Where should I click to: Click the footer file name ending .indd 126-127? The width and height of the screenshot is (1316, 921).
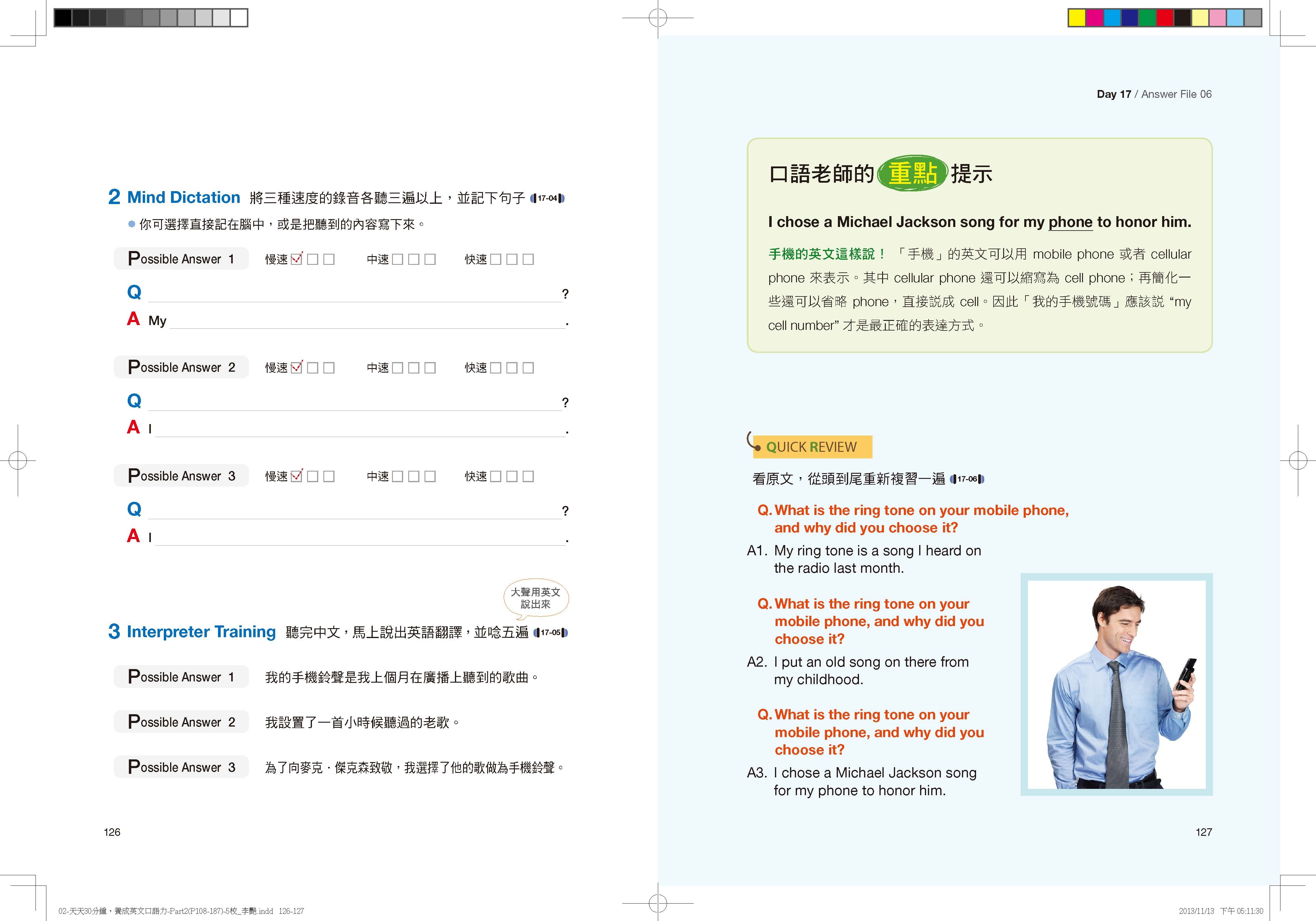tap(181, 911)
